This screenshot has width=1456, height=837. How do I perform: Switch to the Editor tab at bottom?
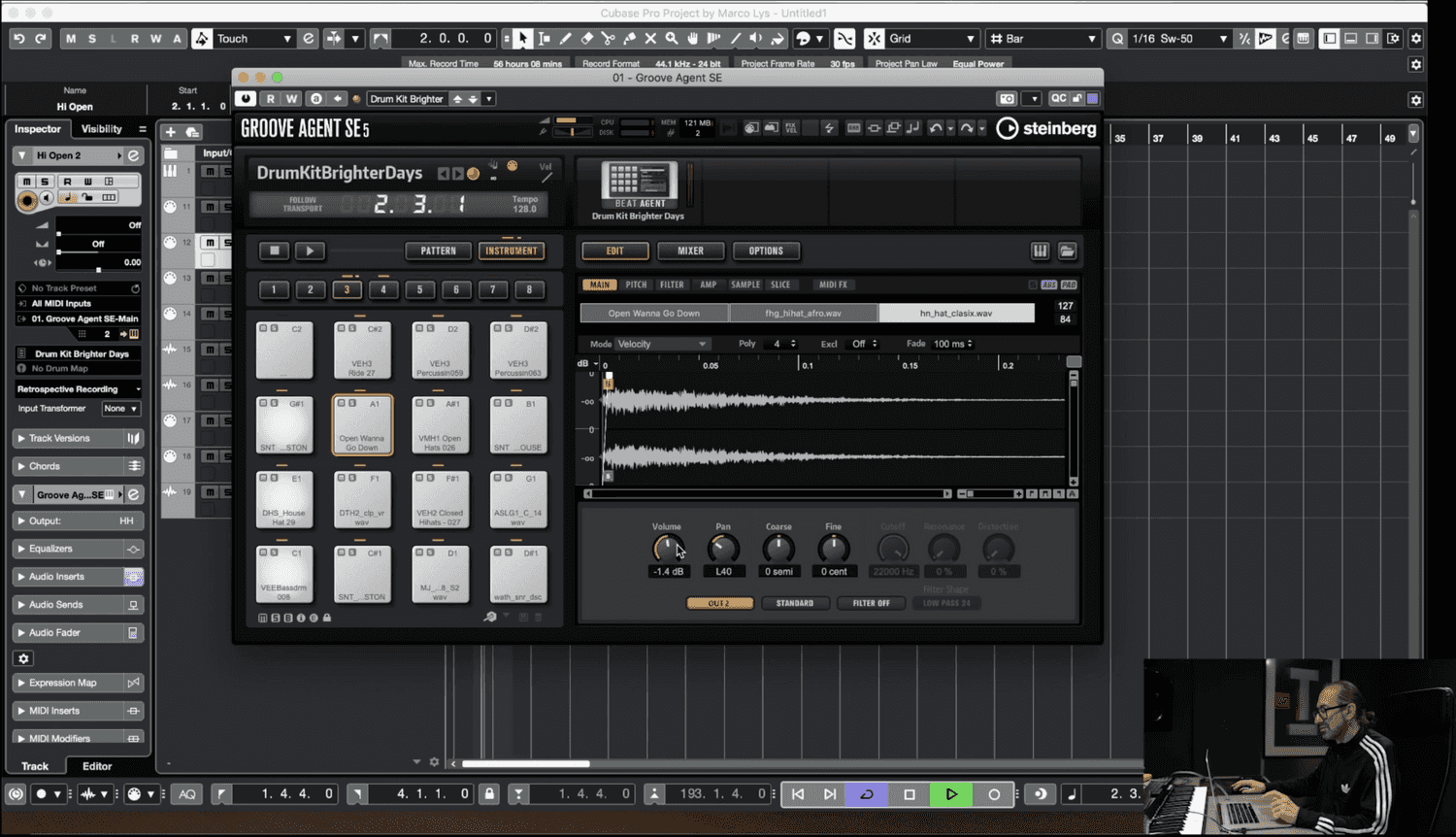pyautogui.click(x=97, y=766)
